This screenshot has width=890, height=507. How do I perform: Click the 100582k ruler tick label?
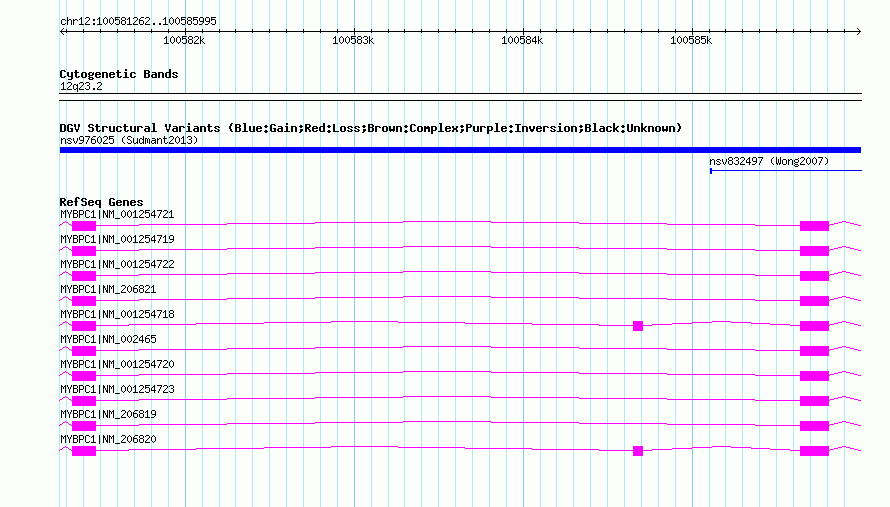(184, 40)
